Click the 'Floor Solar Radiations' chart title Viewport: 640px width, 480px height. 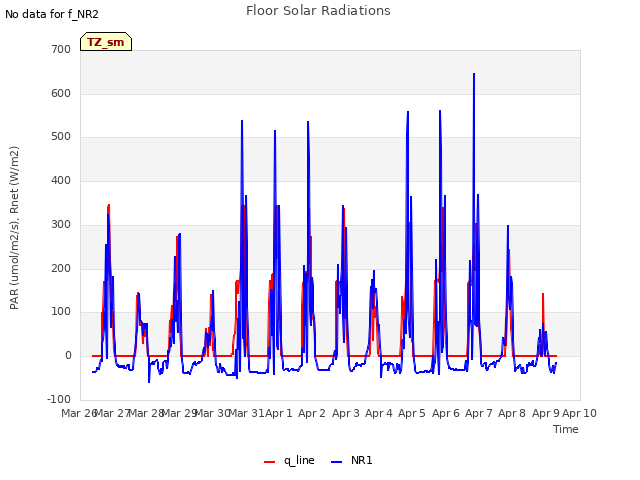click(318, 11)
